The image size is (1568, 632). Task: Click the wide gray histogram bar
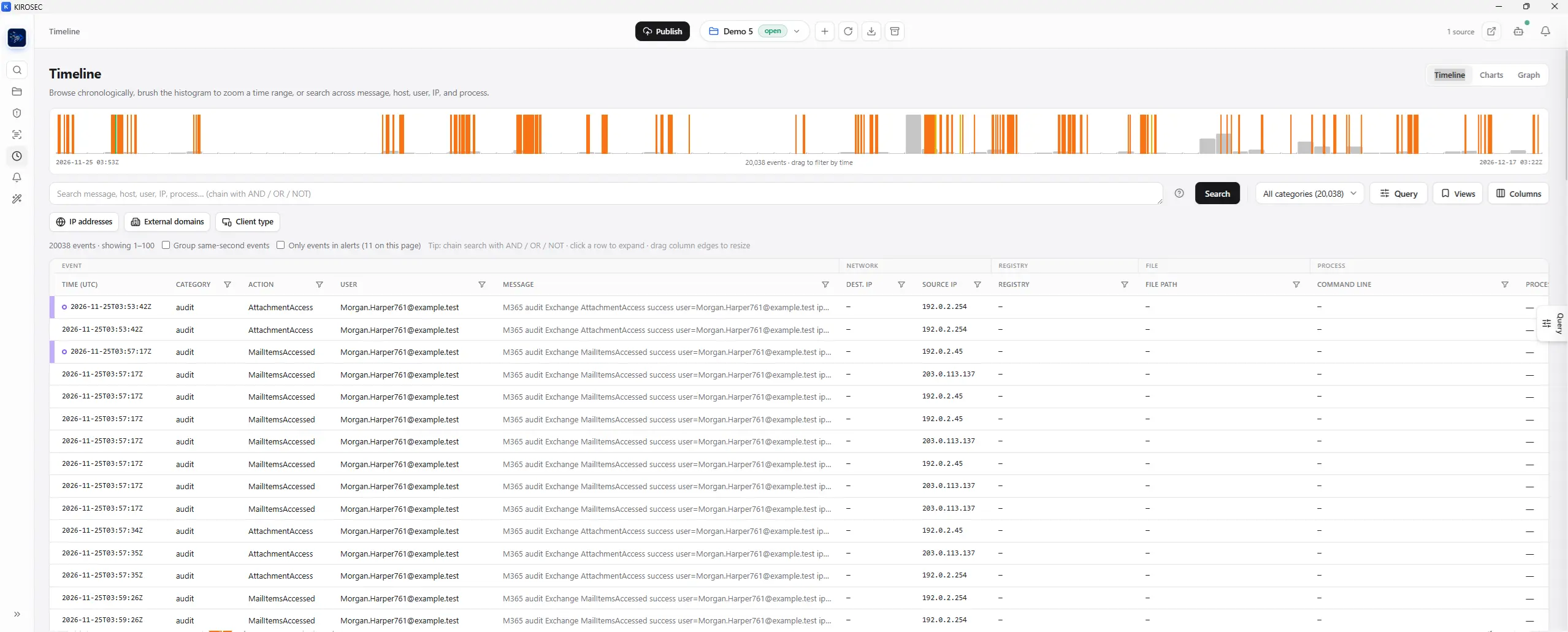913,134
